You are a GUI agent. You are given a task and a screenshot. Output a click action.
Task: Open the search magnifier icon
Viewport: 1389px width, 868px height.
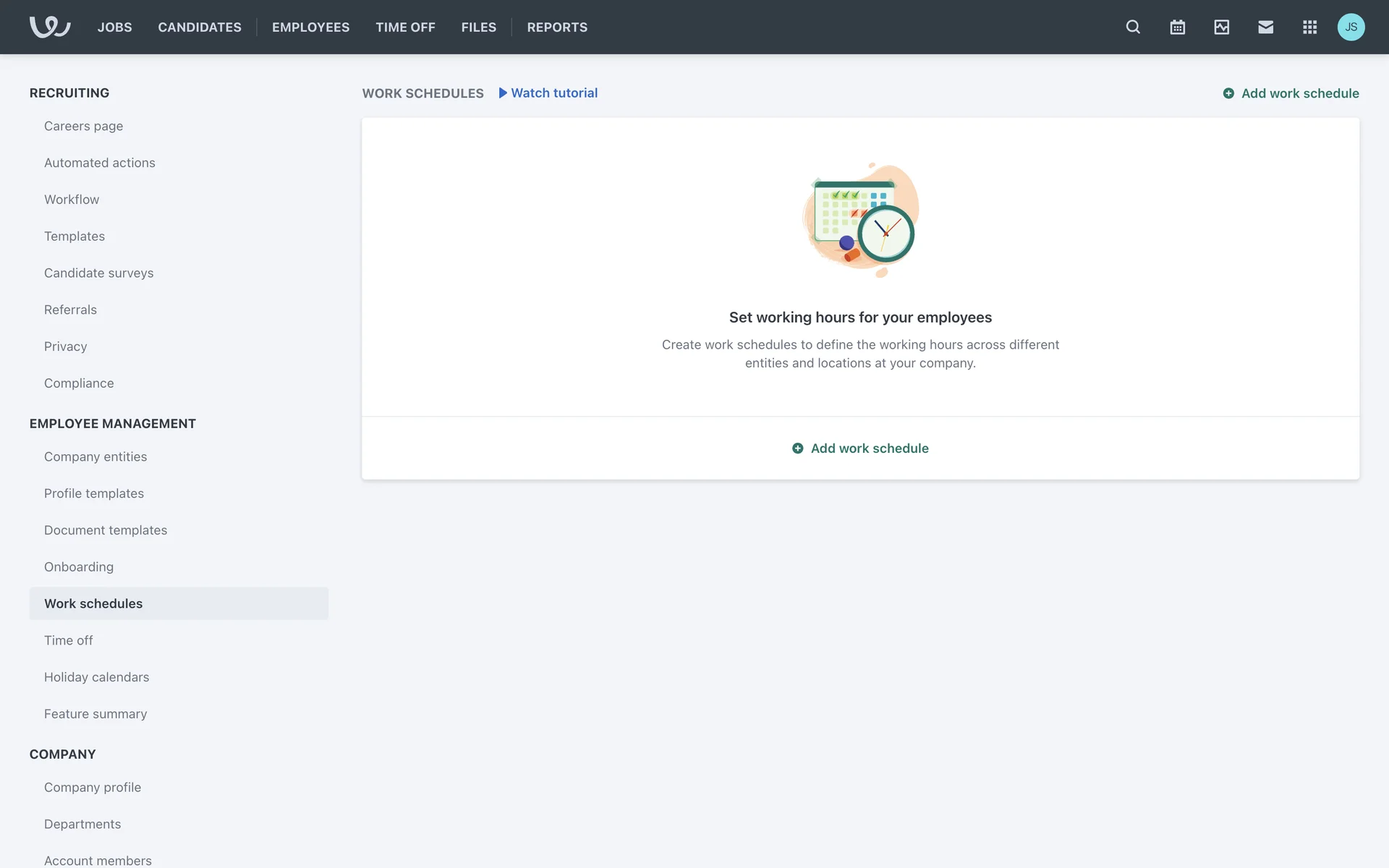click(x=1133, y=27)
